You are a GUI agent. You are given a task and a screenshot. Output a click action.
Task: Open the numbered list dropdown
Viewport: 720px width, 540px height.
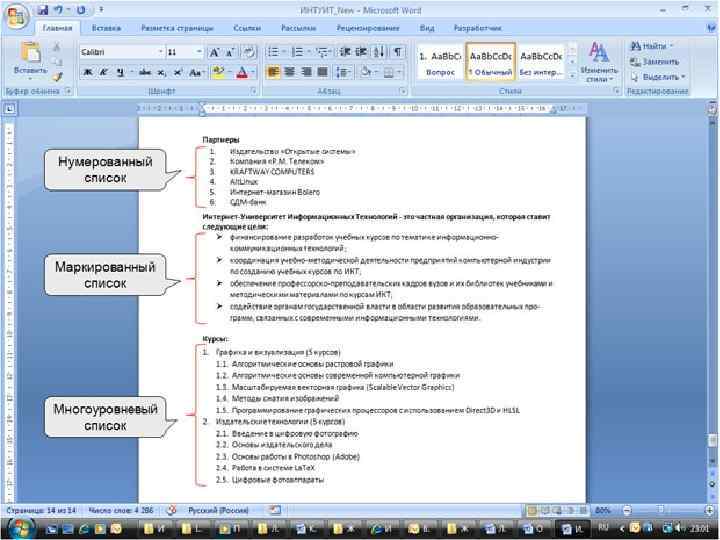click(309, 52)
